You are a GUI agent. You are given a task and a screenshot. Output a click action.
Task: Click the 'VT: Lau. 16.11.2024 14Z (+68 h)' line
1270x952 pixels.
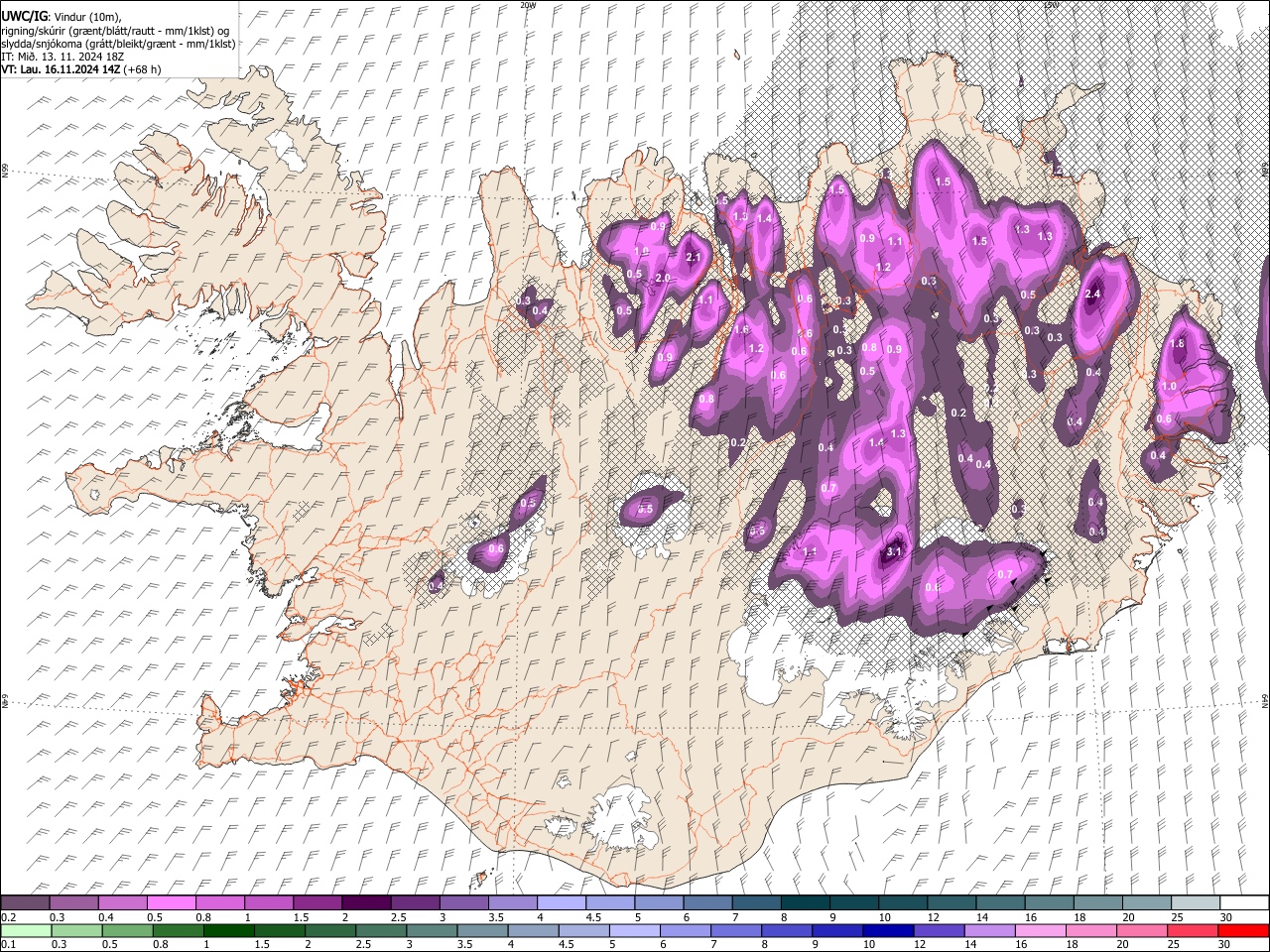pyautogui.click(x=80, y=69)
